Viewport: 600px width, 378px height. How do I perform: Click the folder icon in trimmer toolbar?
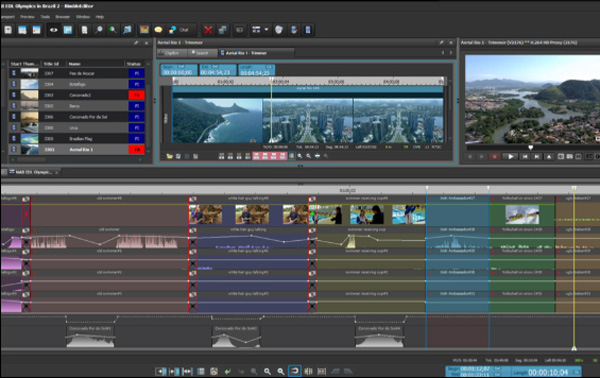click(x=169, y=156)
